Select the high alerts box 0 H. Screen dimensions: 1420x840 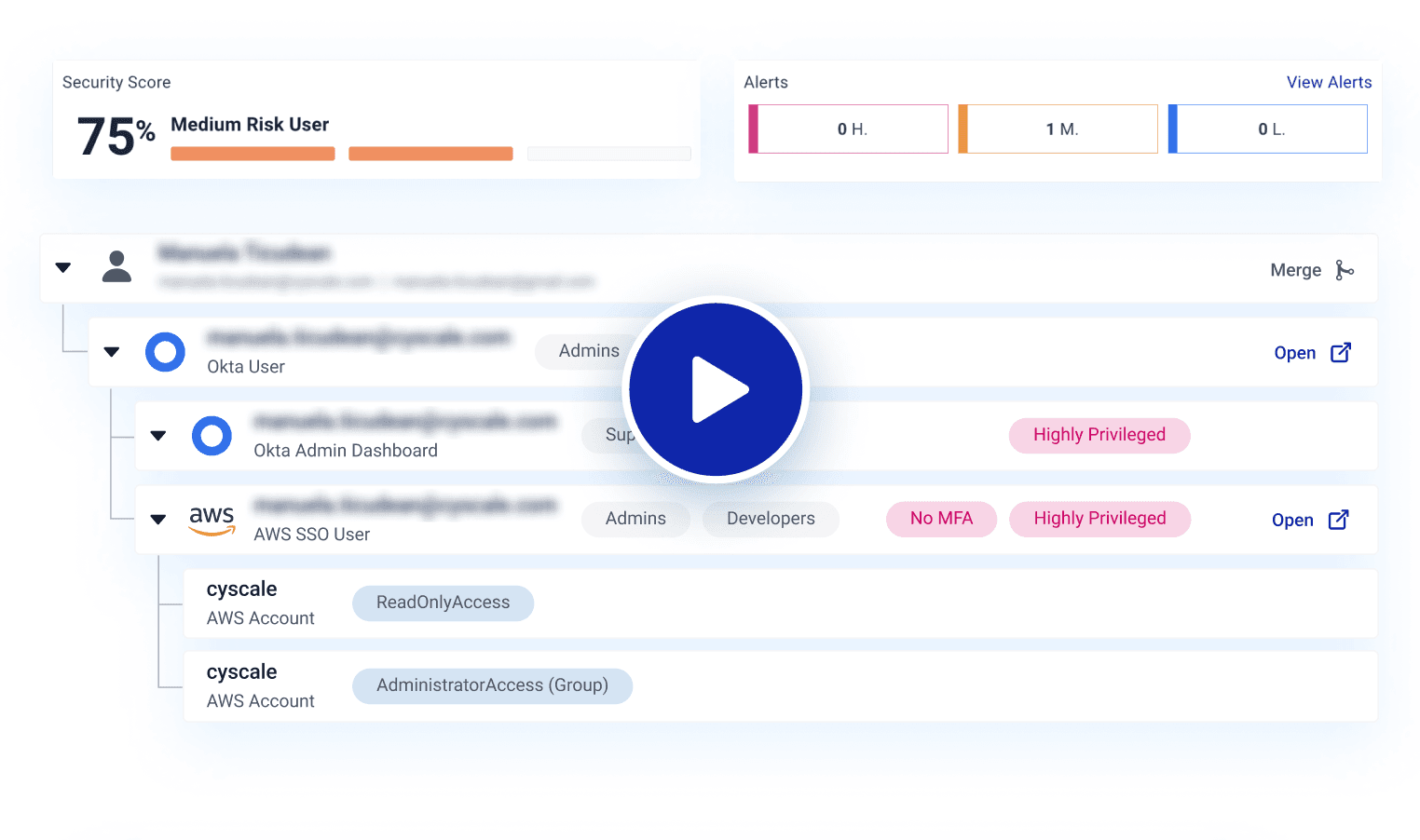tap(849, 129)
